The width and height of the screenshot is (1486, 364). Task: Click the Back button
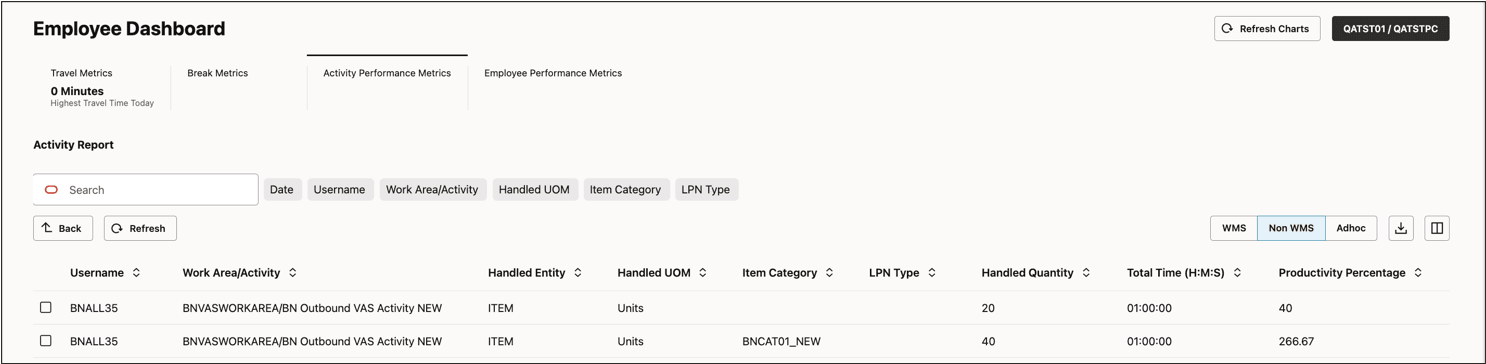pyautogui.click(x=63, y=228)
